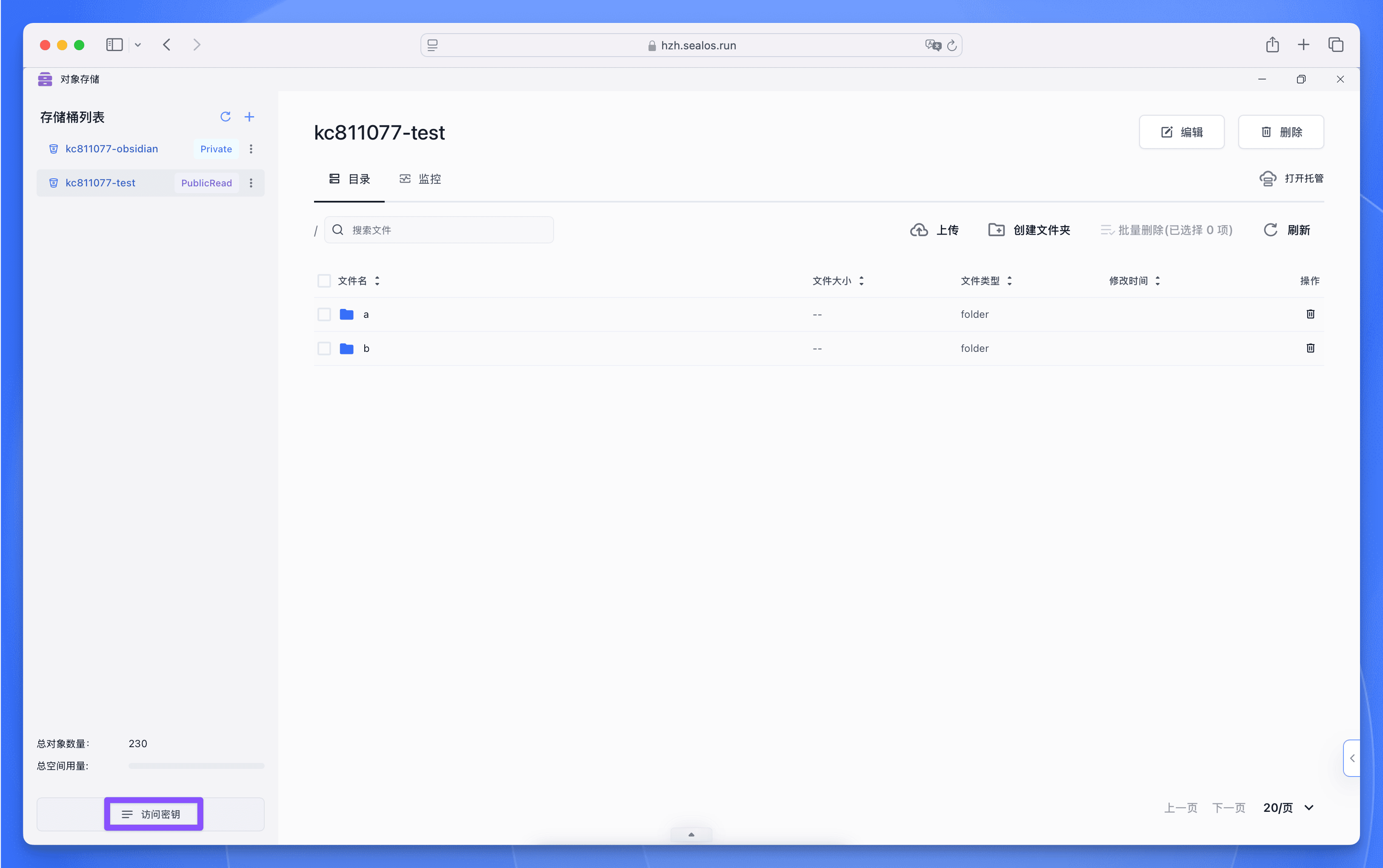Open options menu for kc811077-test bucket
The width and height of the screenshot is (1383, 868).
click(251, 183)
